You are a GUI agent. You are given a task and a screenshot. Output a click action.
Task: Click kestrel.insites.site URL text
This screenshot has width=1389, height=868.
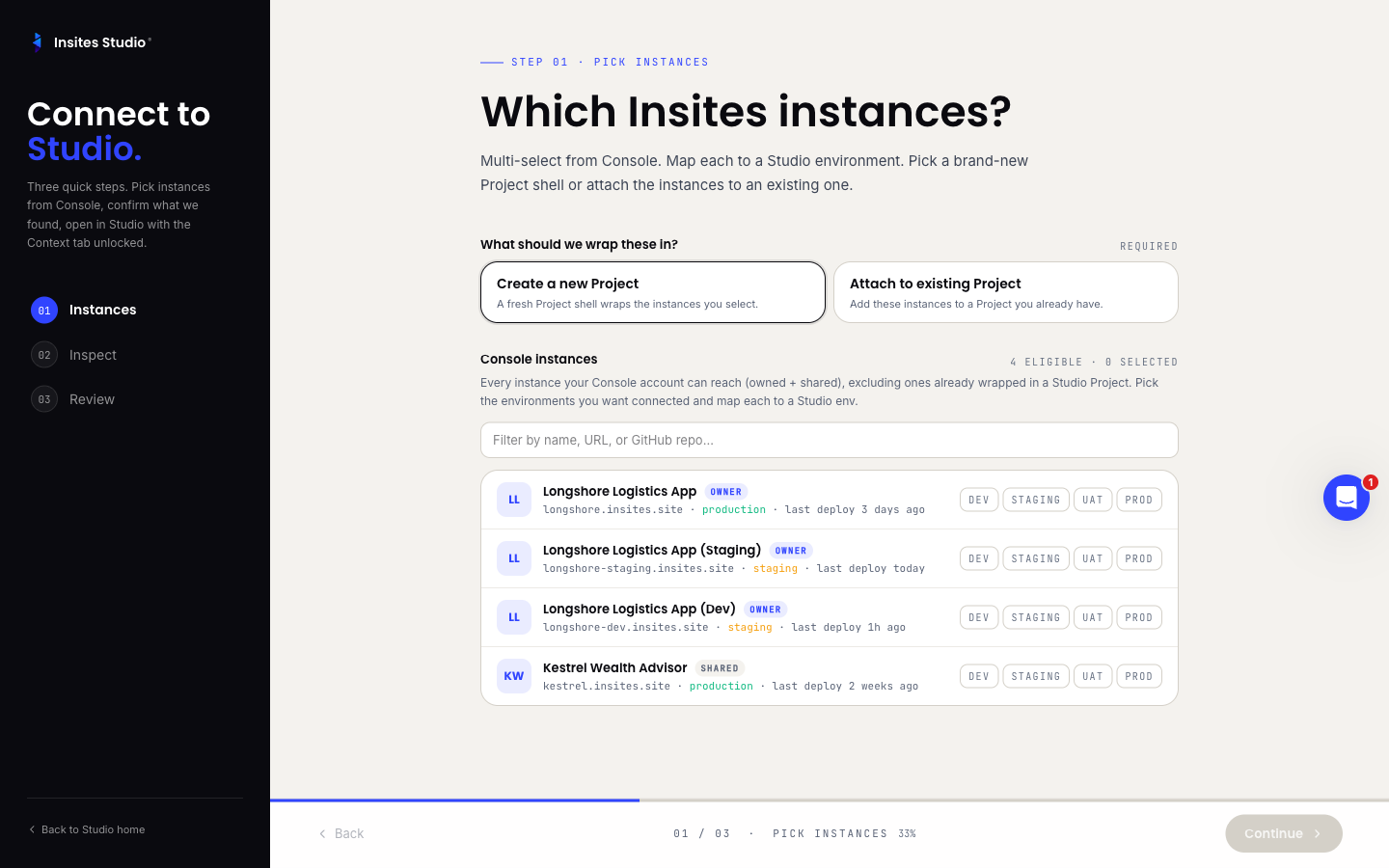point(607,687)
